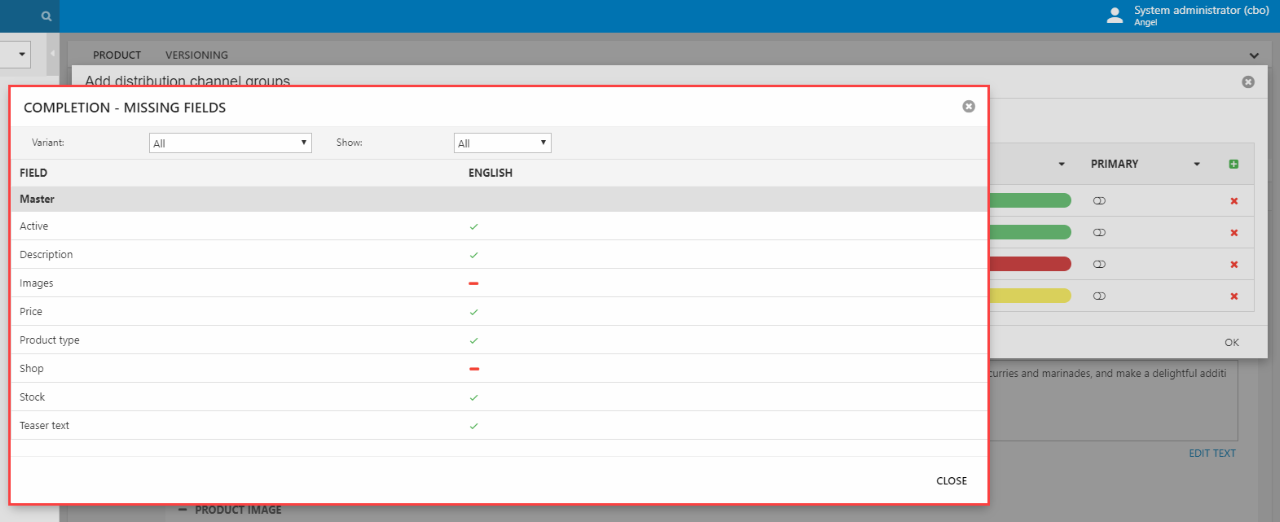This screenshot has height=522, width=1280.
Task: Collapse the PRODUCT IMAGE section
Action: tap(183, 510)
